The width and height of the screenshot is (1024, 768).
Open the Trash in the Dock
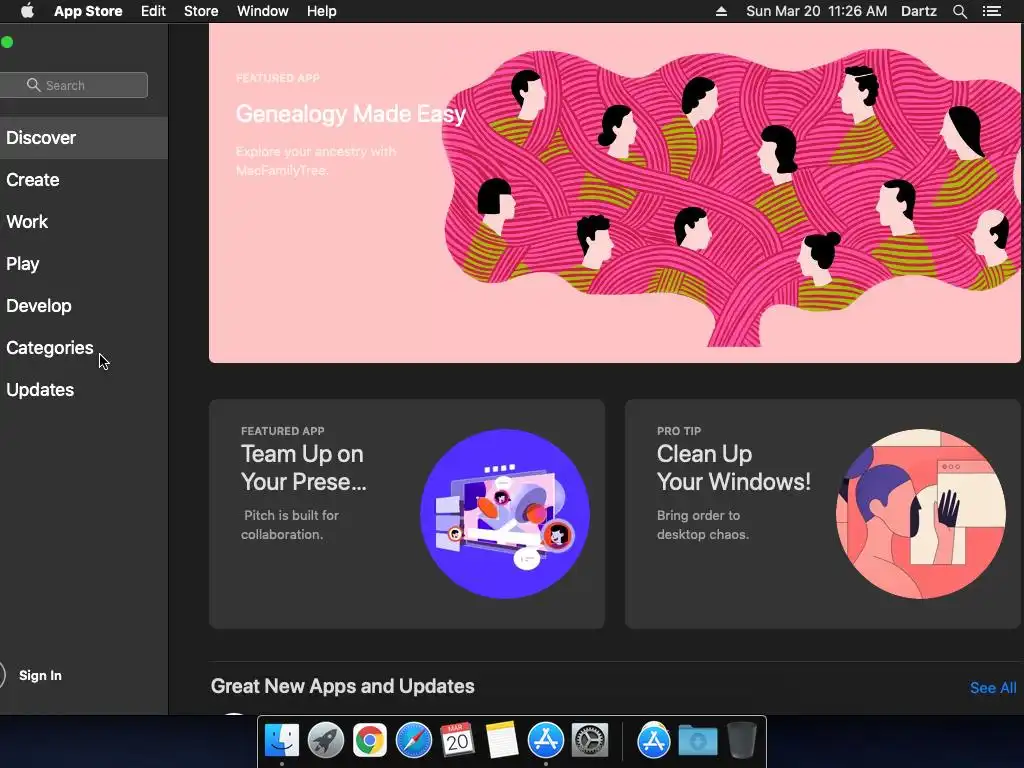pos(741,741)
